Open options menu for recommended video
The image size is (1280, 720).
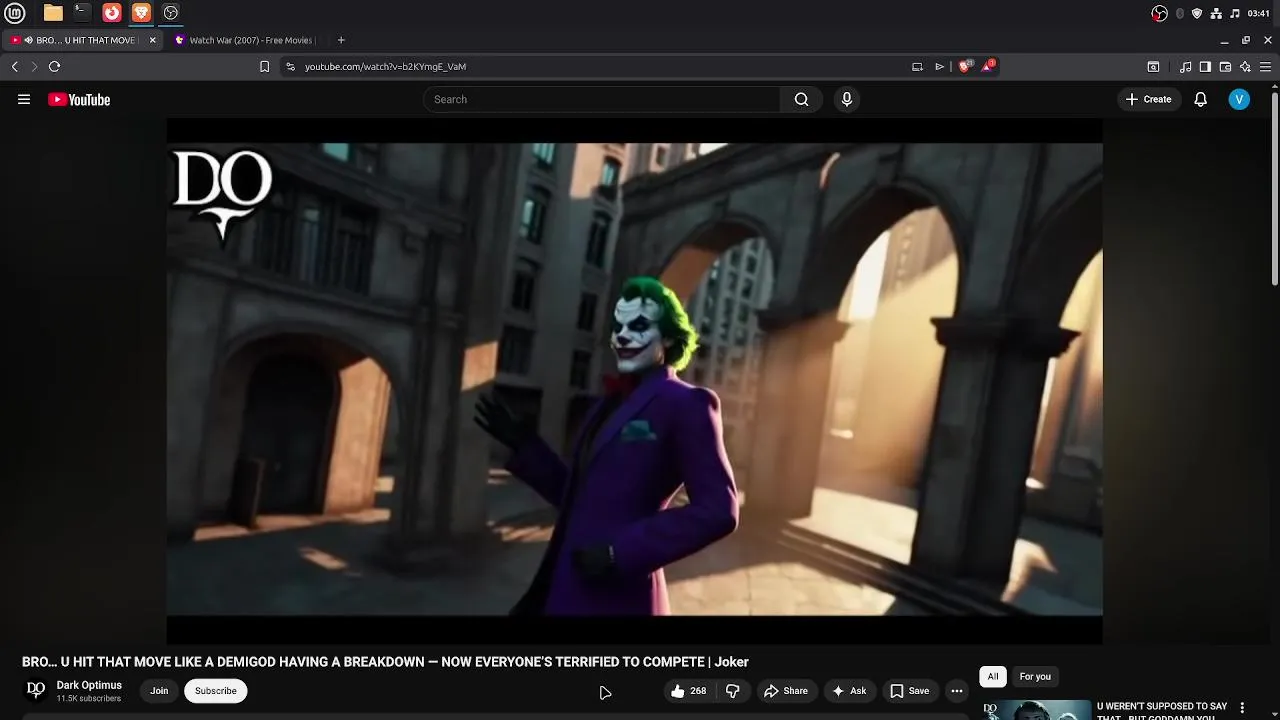pos(1242,708)
